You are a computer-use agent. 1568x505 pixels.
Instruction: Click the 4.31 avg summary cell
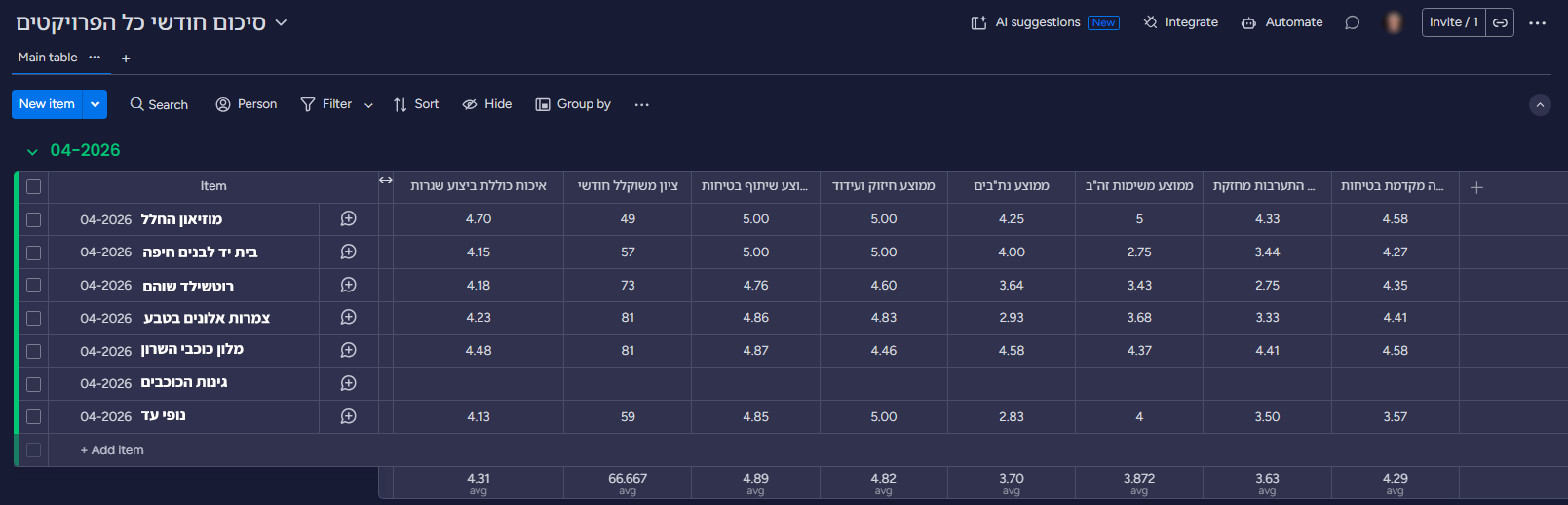coord(478,483)
